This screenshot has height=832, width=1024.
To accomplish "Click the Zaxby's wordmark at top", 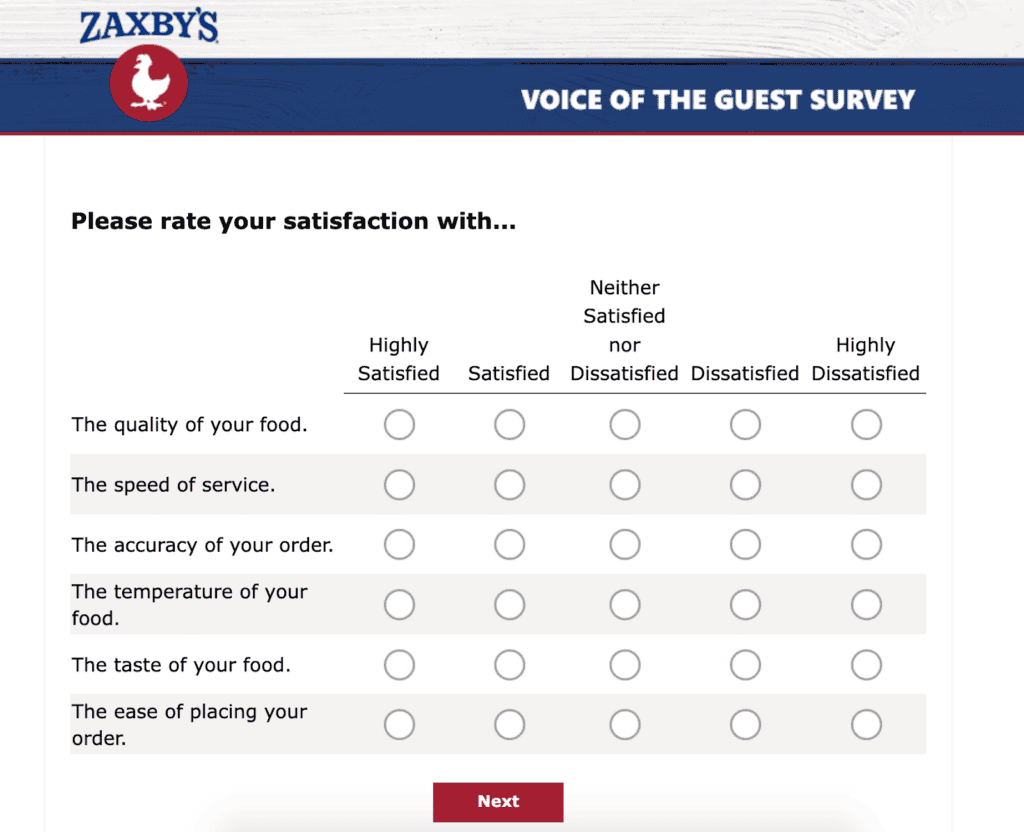I will pyautogui.click(x=149, y=24).
